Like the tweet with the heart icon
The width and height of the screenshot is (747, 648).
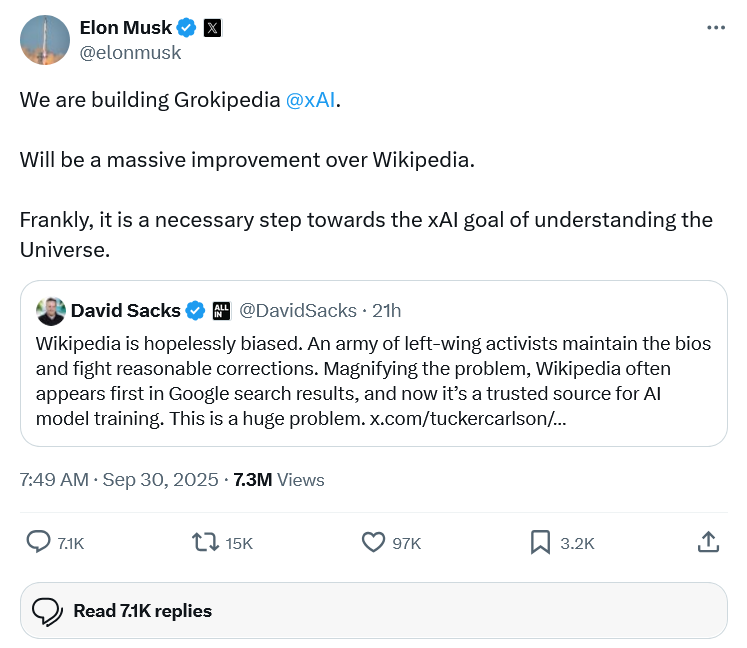coord(373,542)
